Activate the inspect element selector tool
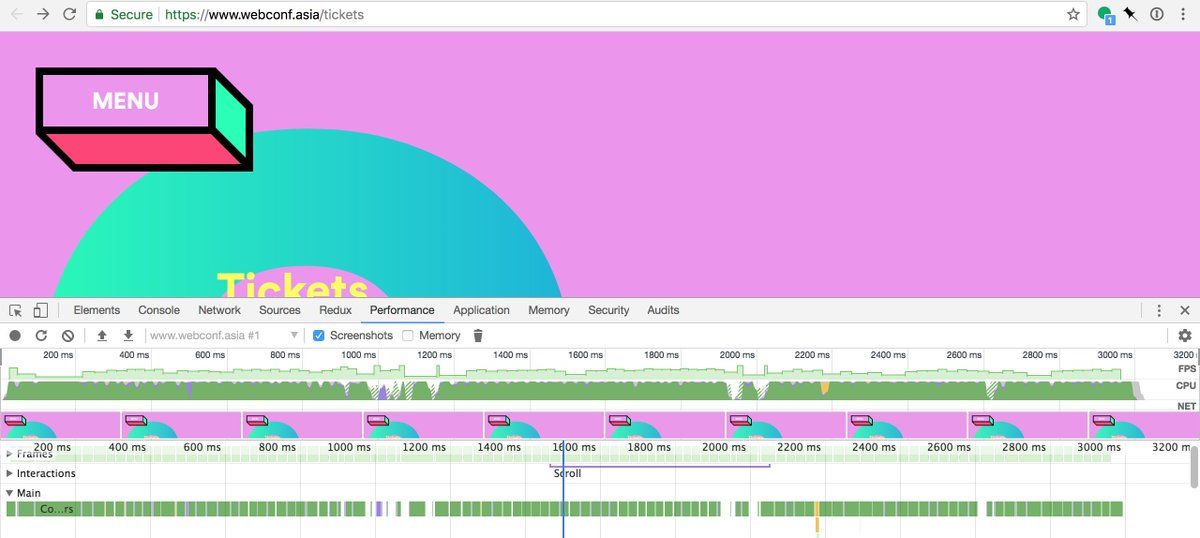This screenshot has height=538, width=1200. (16, 310)
